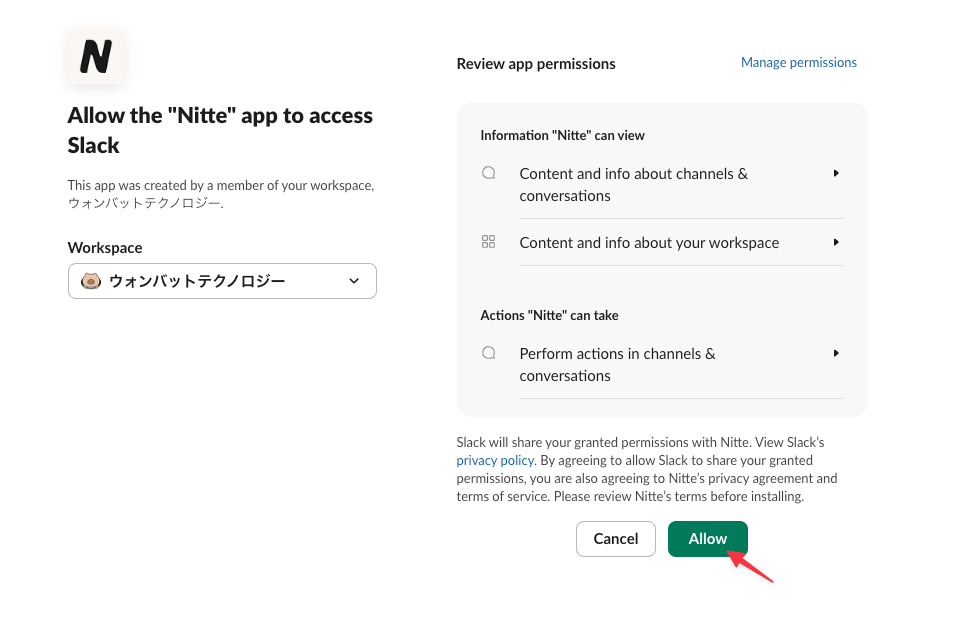The width and height of the screenshot is (976, 618).
Task: Open the Workspace selection dropdown
Action: (222, 281)
